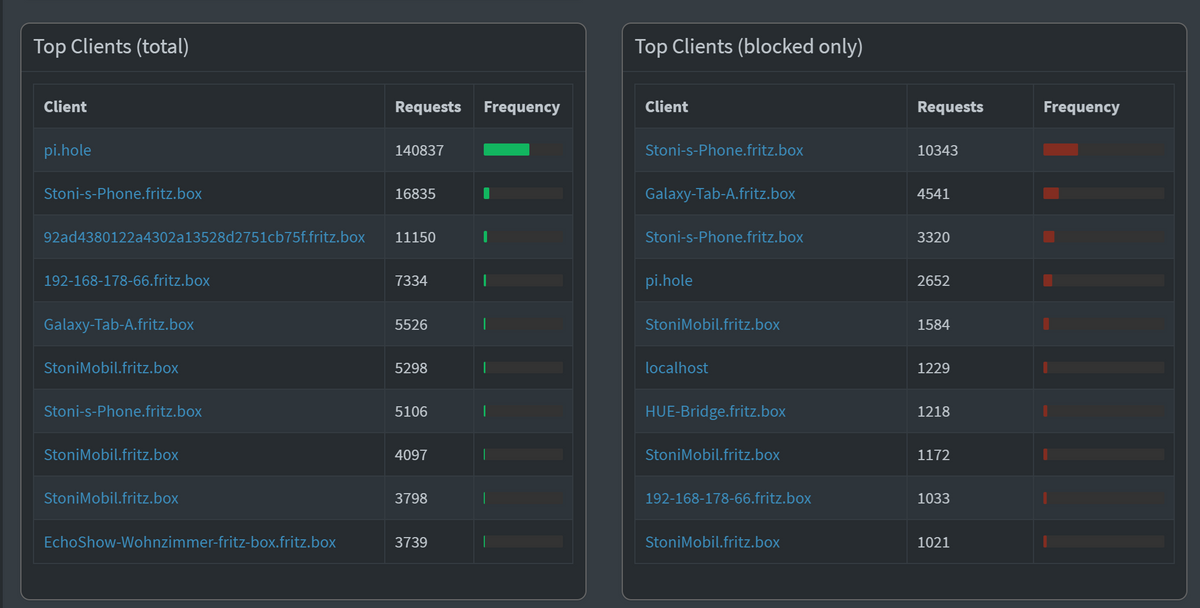Open Stoni-s-Phone.fritz.box client with 16835 requests
The height and width of the screenshot is (608, 1200).
click(123, 194)
